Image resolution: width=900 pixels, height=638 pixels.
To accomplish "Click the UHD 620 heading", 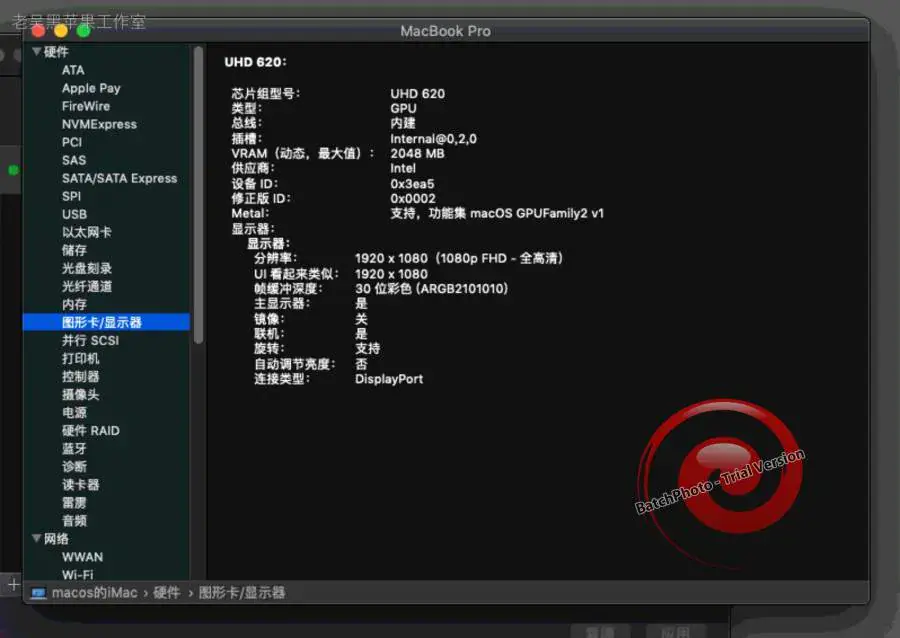I will click(255, 62).
